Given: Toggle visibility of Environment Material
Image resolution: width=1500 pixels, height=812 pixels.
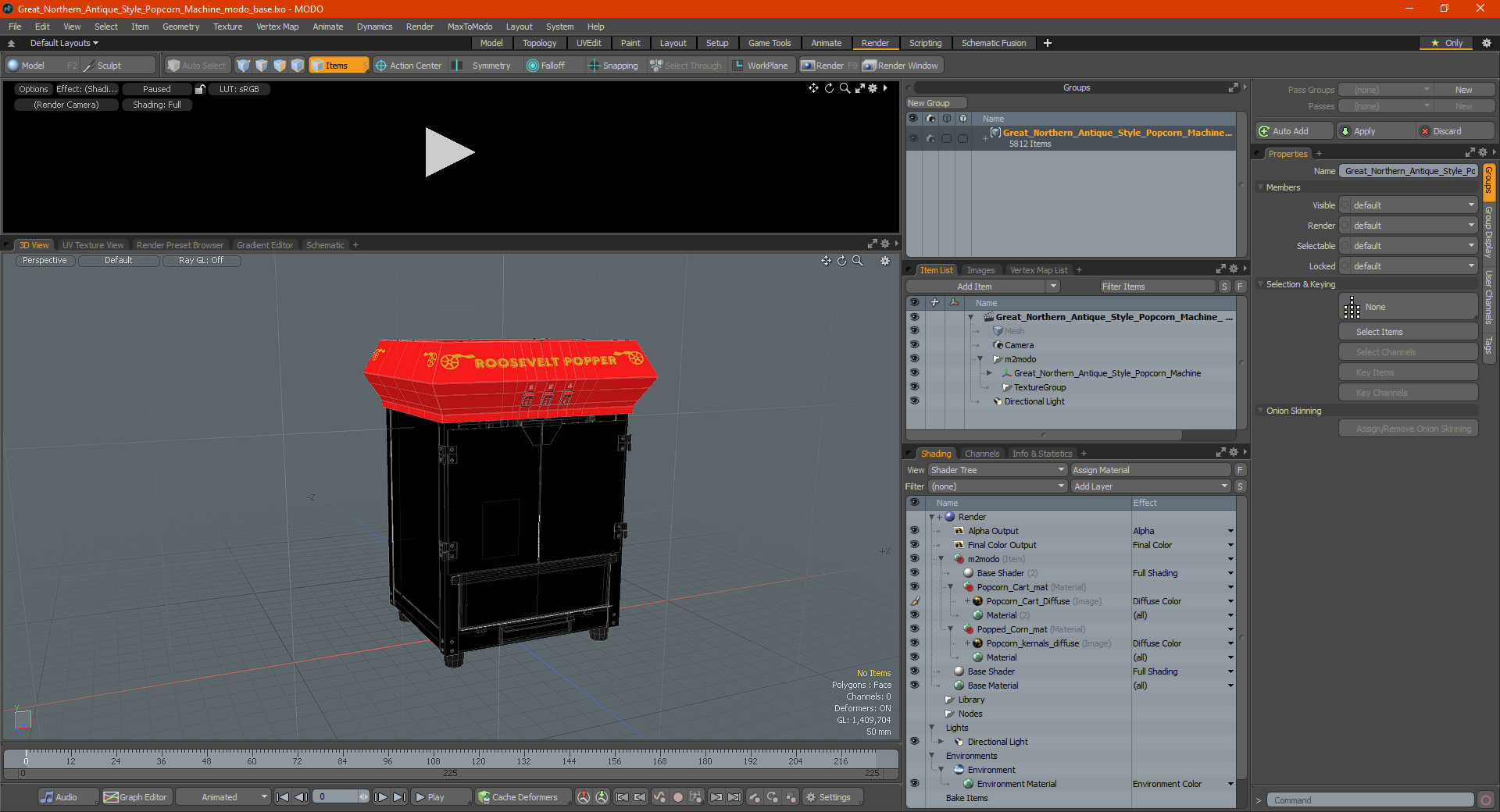Looking at the screenshot, I should coord(914,784).
